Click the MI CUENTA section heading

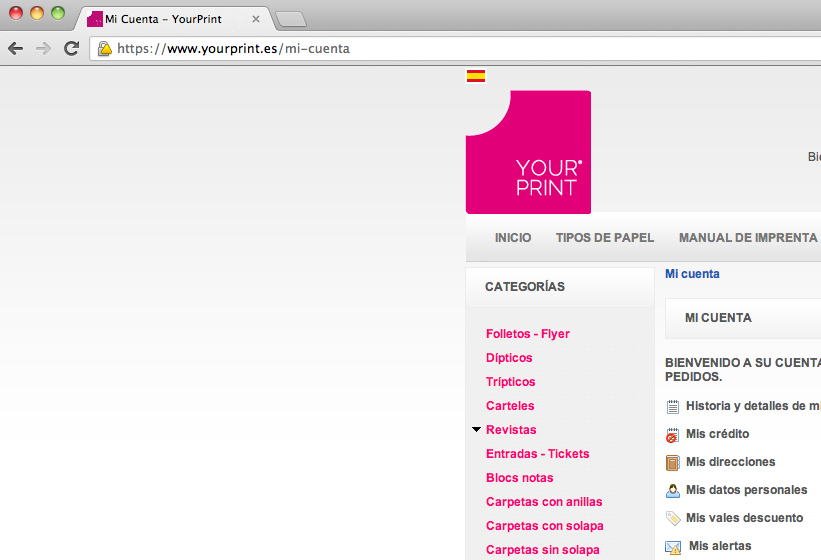coord(718,318)
